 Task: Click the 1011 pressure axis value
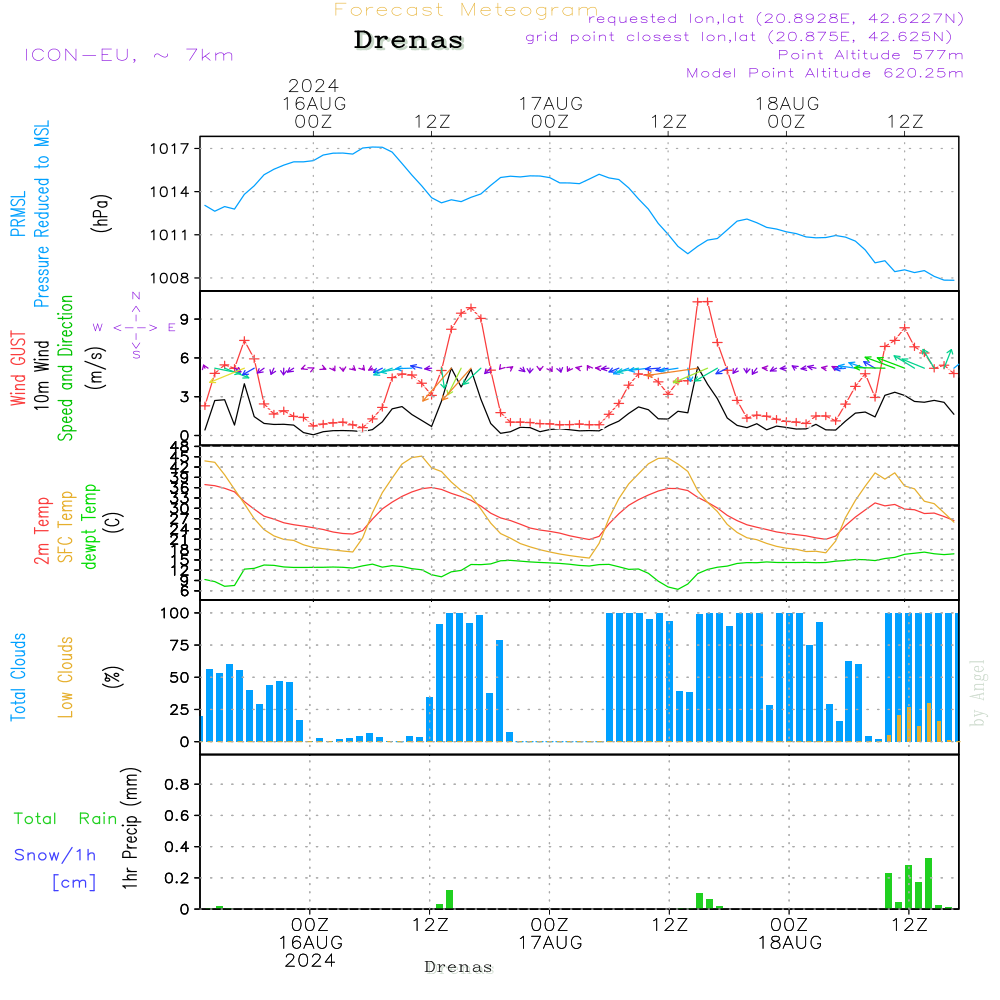(x=170, y=235)
